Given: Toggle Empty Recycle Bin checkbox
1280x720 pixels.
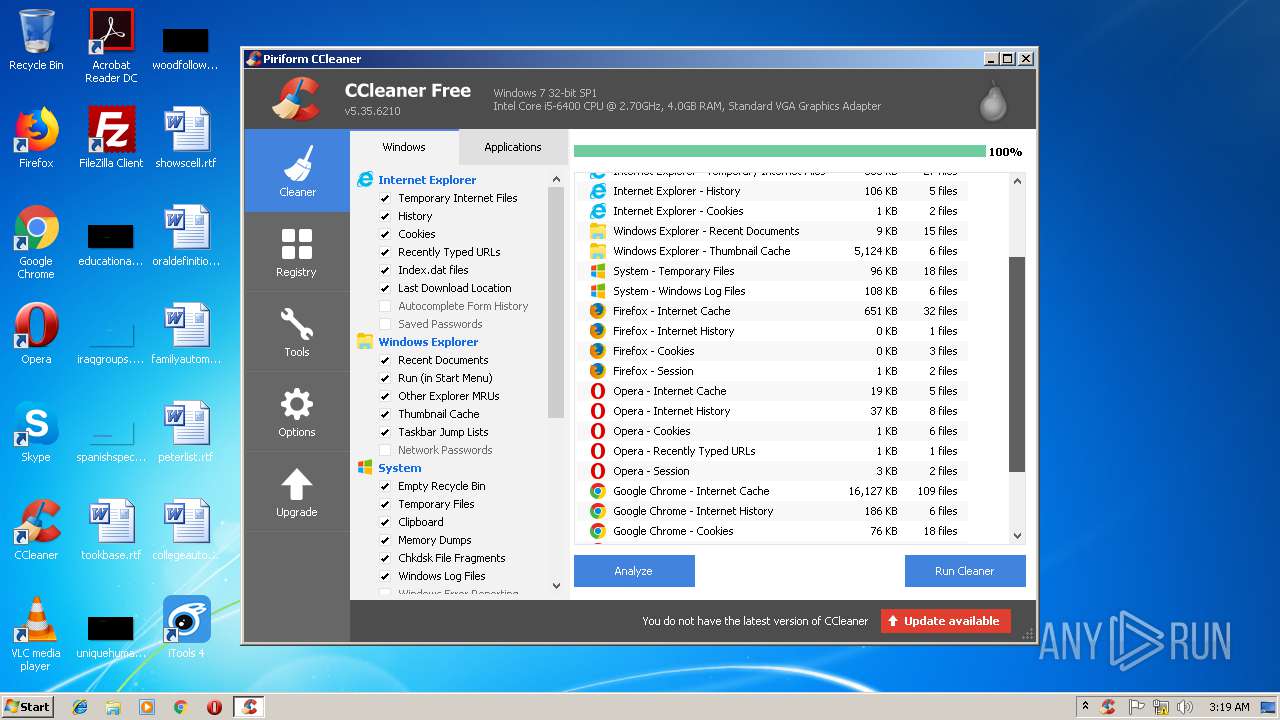Looking at the screenshot, I should (385, 486).
